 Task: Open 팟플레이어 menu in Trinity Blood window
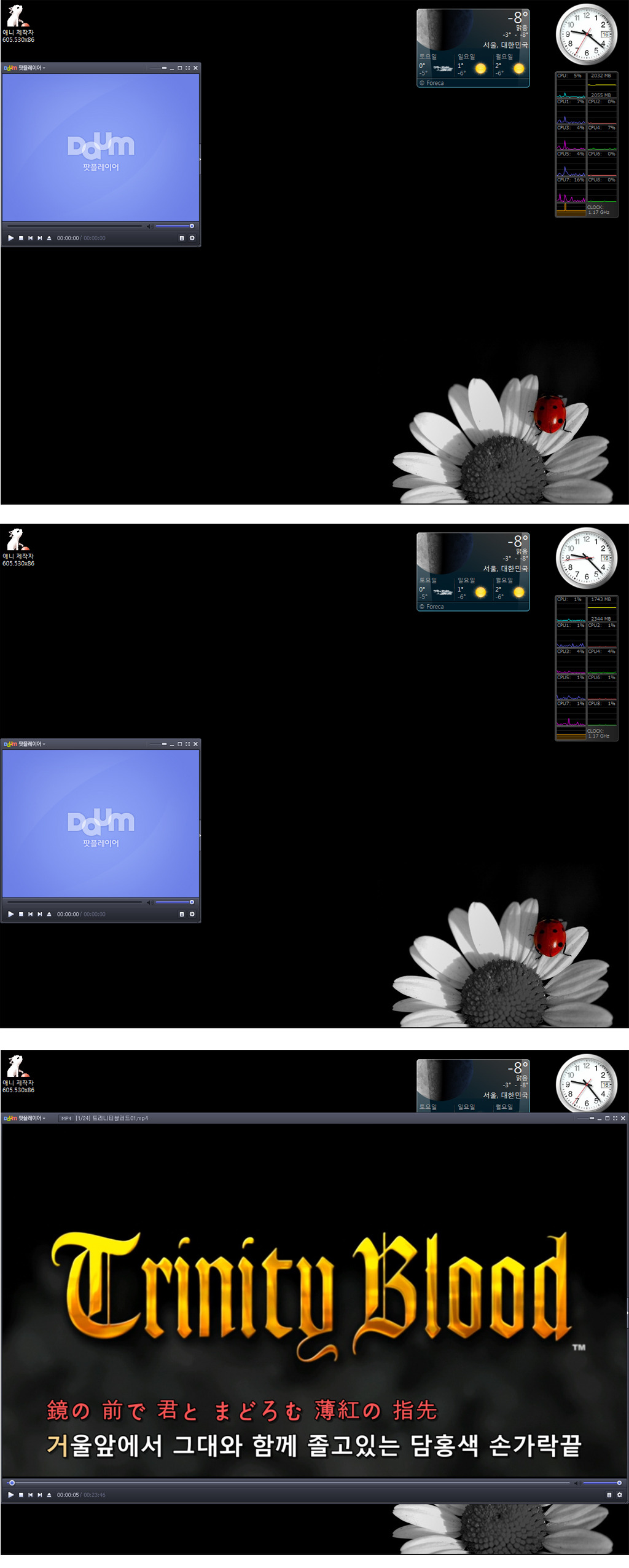[x=25, y=1118]
